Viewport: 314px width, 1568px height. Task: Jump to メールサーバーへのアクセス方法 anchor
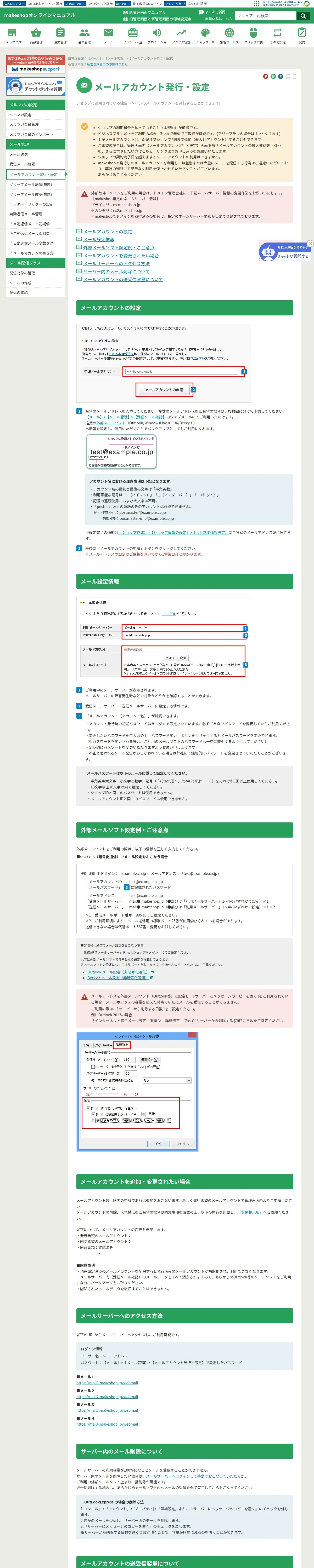tap(116, 264)
